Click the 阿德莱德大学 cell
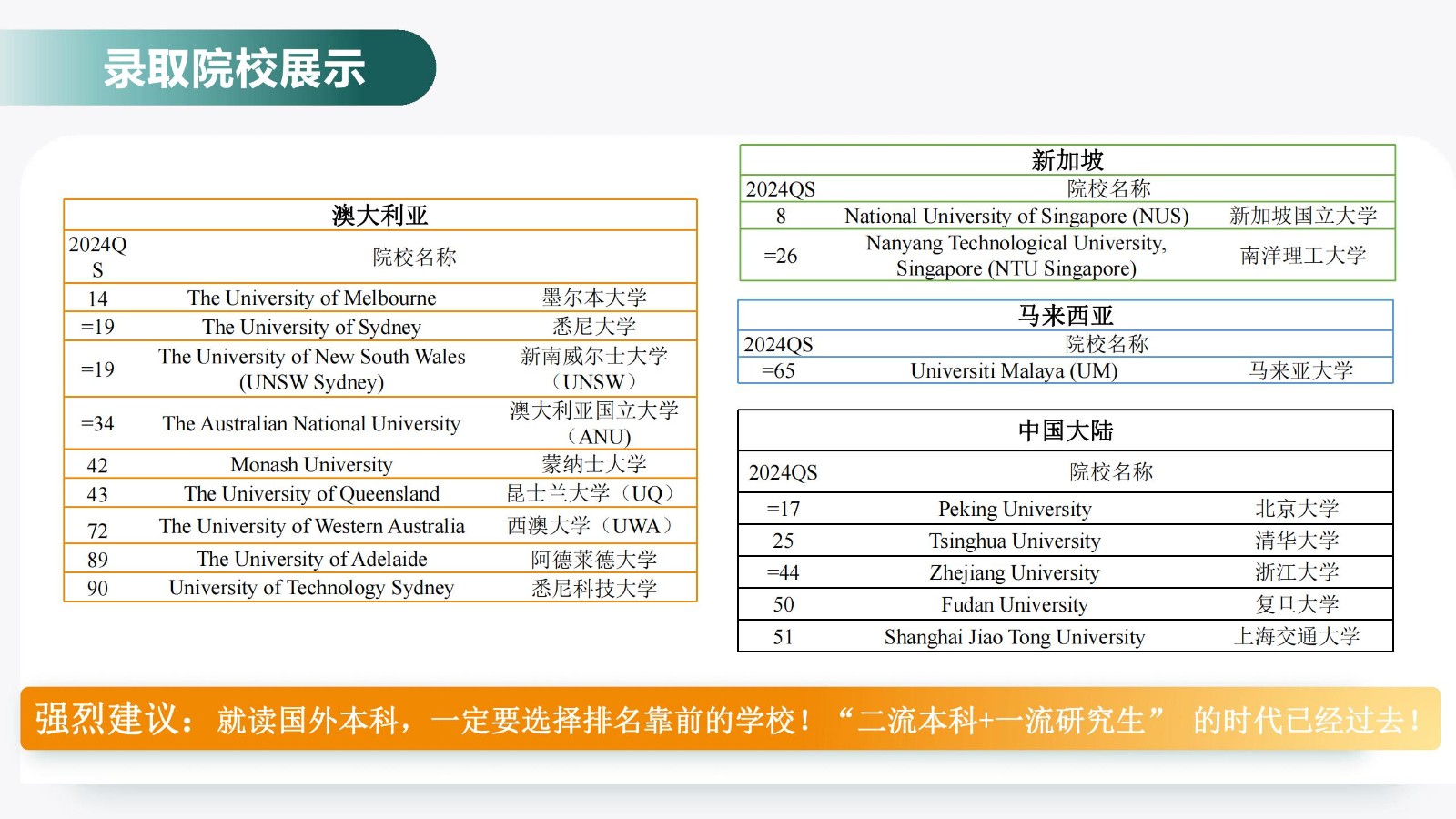Viewport: 1456px width, 819px height. click(594, 559)
